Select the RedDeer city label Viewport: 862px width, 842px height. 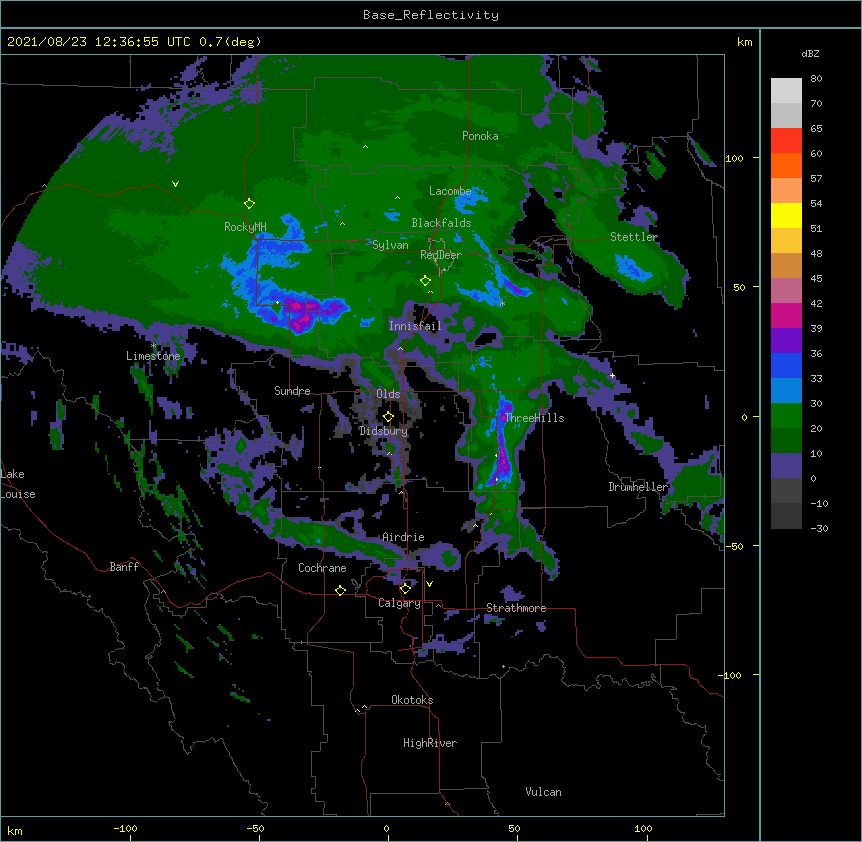(441, 255)
